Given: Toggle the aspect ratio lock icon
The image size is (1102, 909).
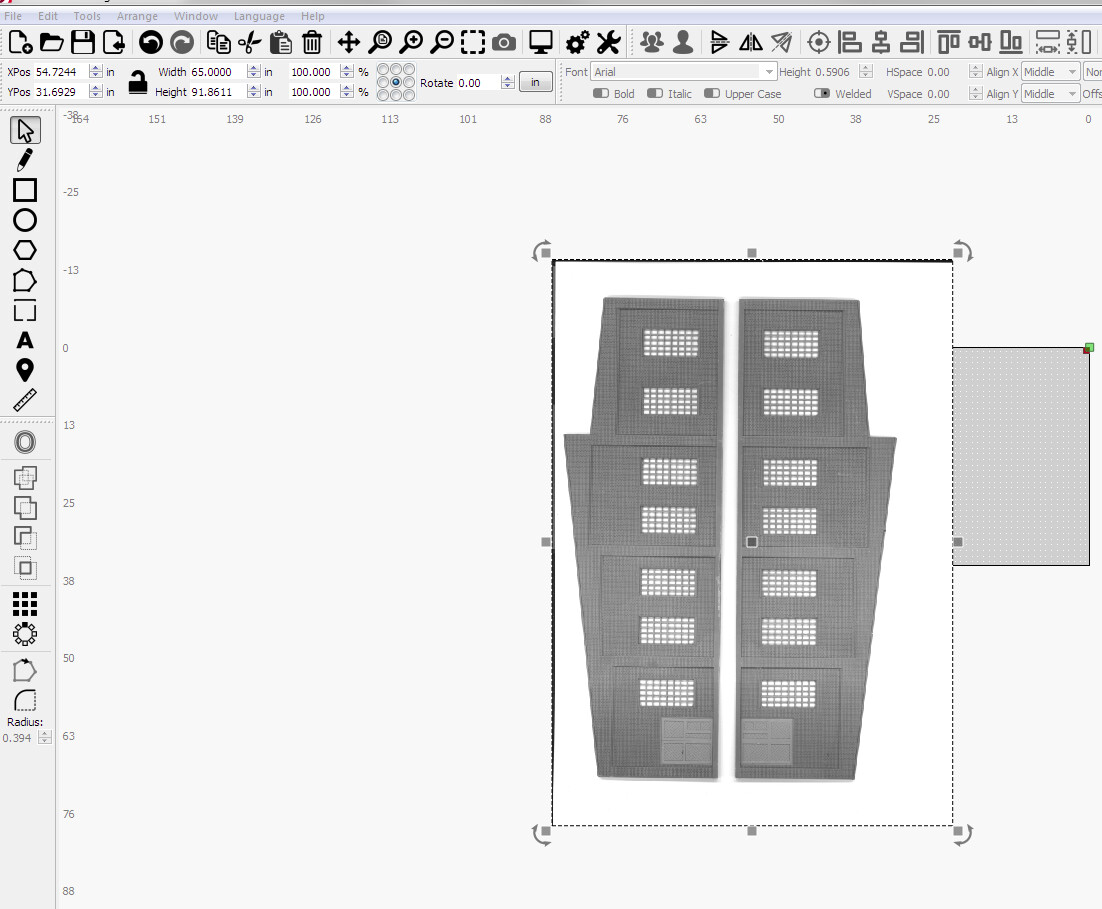Looking at the screenshot, I should (138, 82).
